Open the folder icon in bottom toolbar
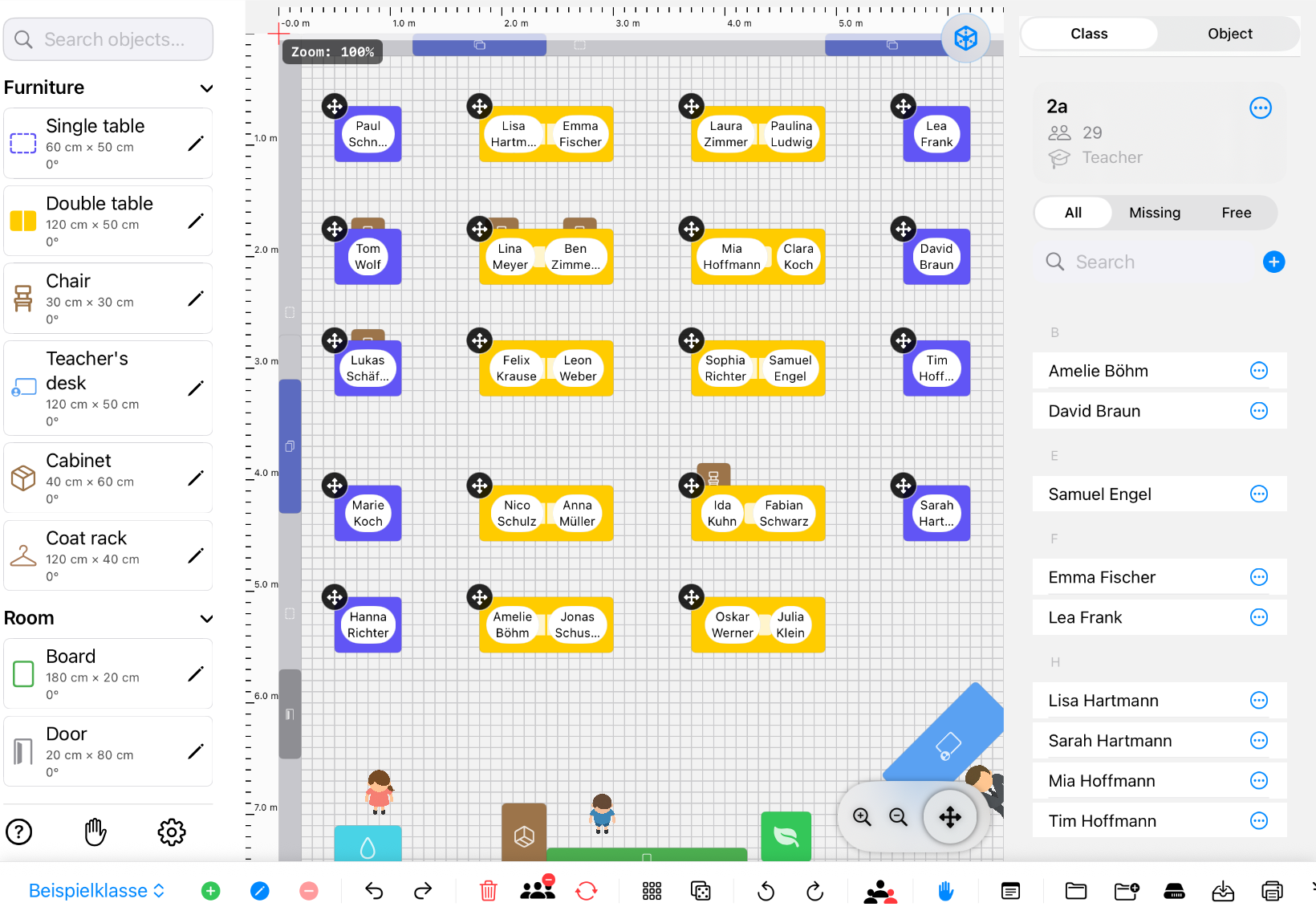The image size is (1316, 915). [1076, 891]
